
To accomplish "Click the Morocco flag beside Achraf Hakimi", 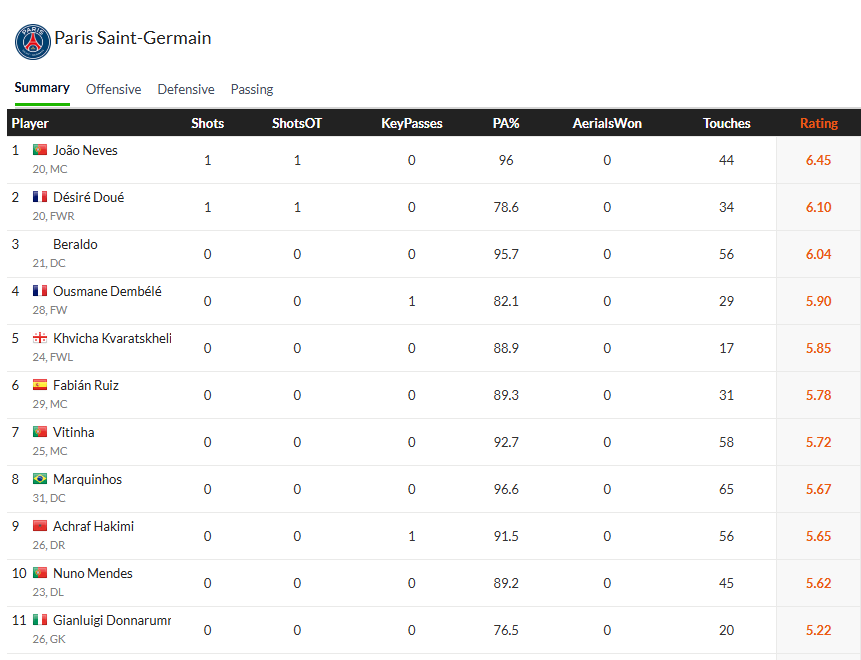I will click(40, 526).
